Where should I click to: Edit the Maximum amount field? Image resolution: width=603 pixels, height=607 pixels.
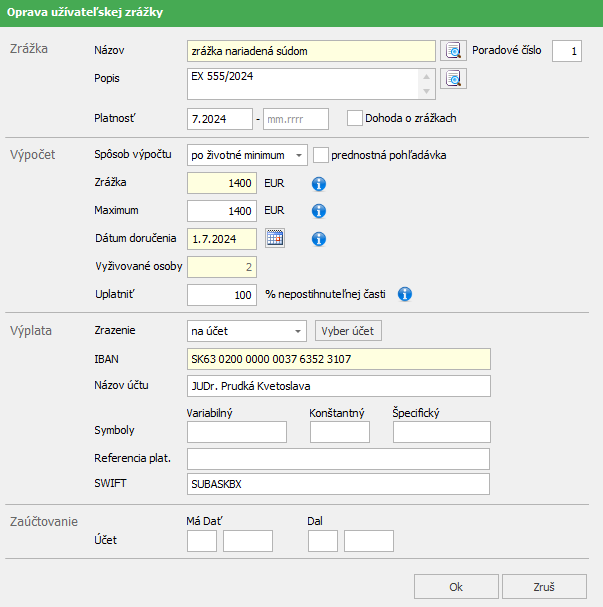point(222,211)
